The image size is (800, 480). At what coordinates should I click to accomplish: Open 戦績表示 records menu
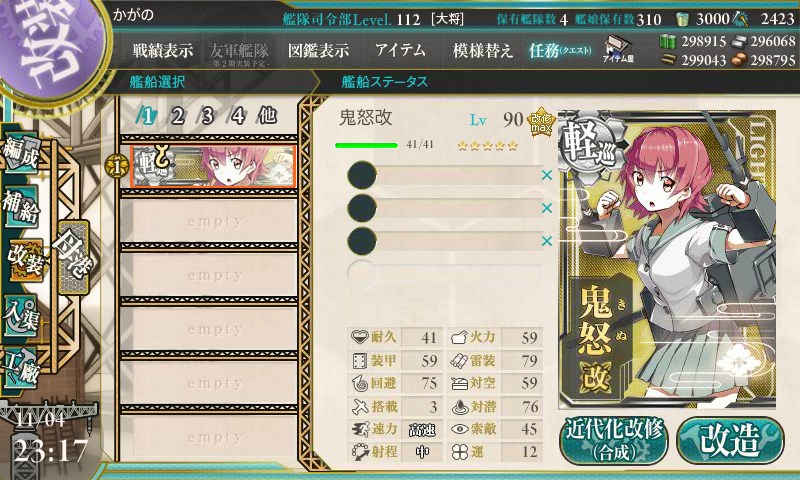163,50
